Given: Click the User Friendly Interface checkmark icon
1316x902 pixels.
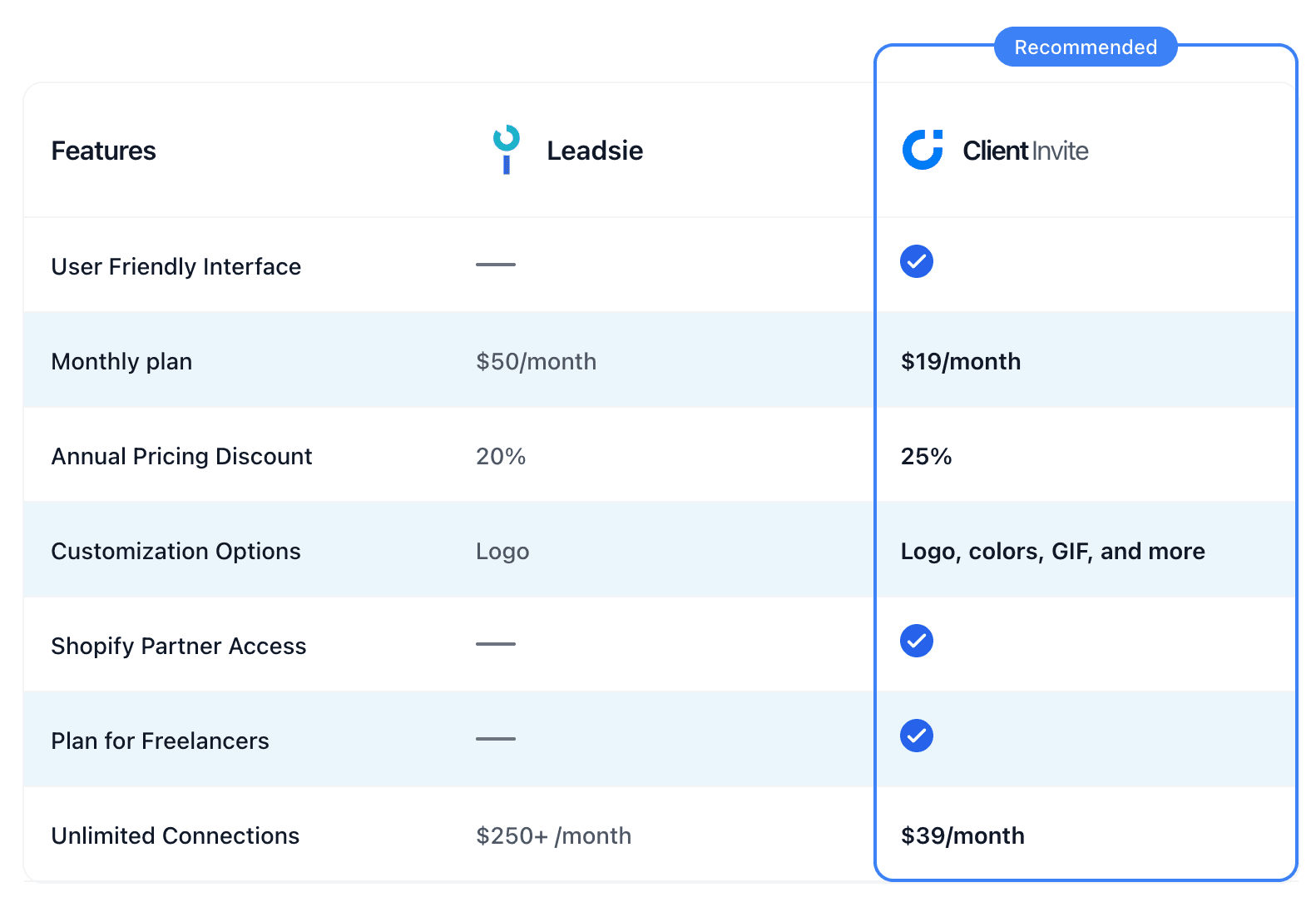Looking at the screenshot, I should (916, 262).
